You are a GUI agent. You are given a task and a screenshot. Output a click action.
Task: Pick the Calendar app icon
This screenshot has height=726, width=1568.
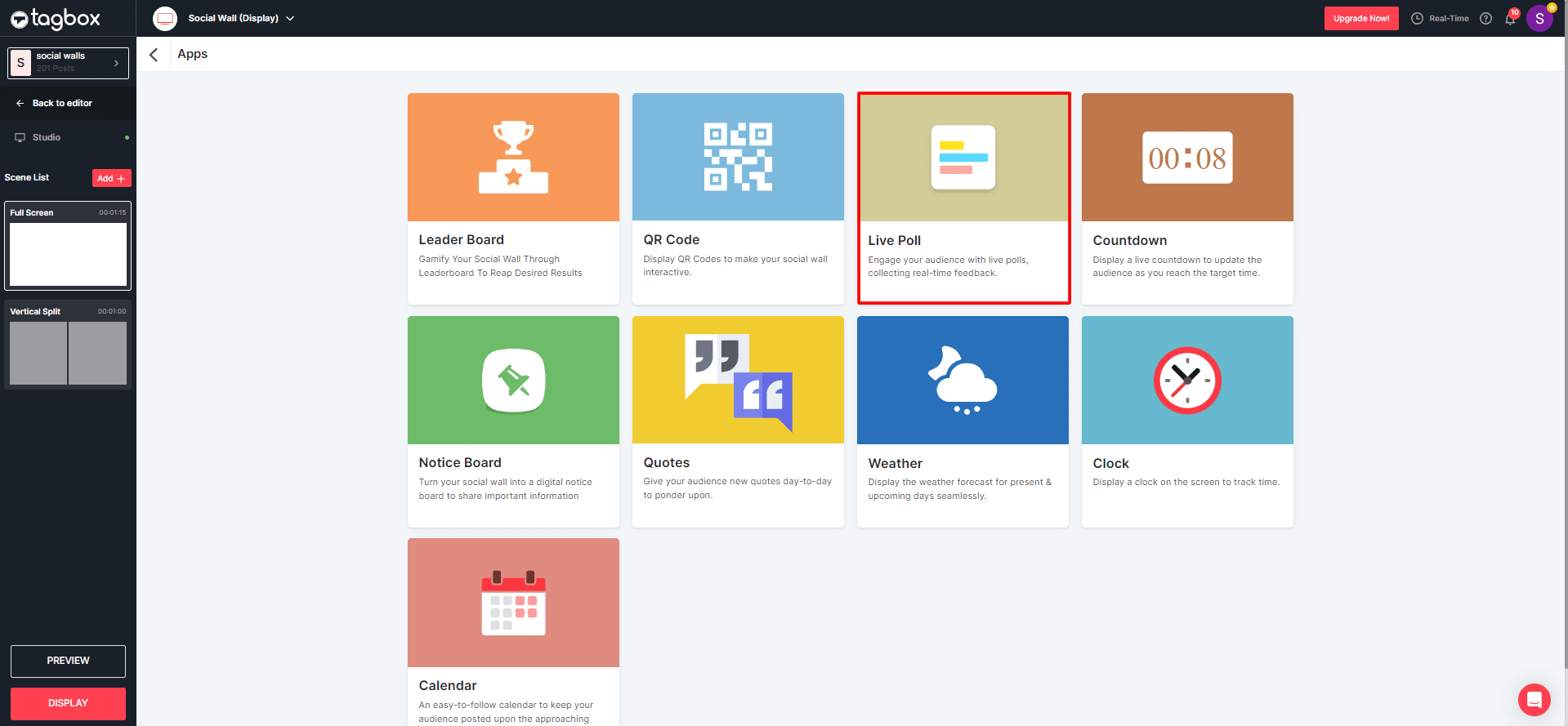coord(513,603)
